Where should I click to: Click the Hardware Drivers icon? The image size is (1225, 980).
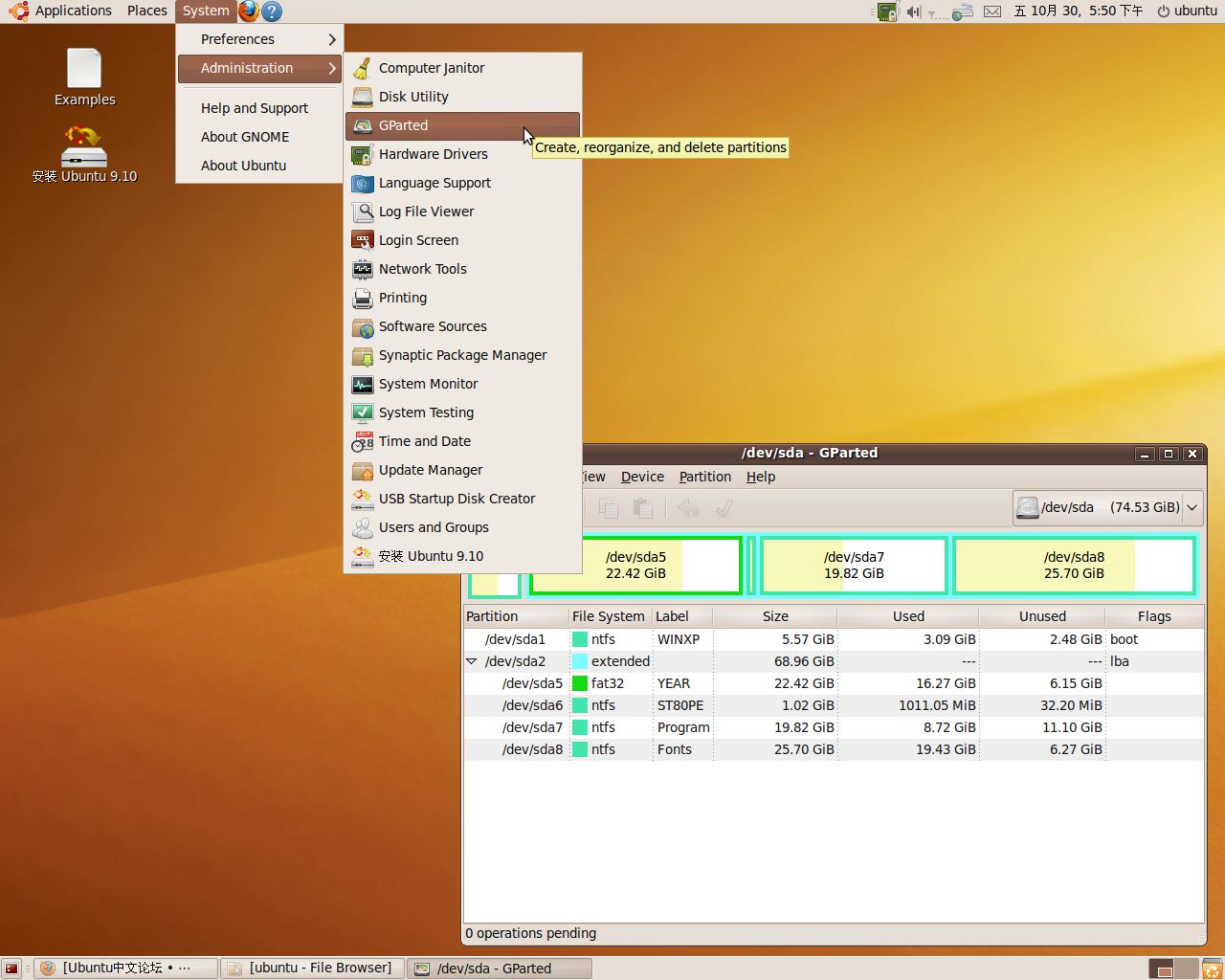point(362,154)
